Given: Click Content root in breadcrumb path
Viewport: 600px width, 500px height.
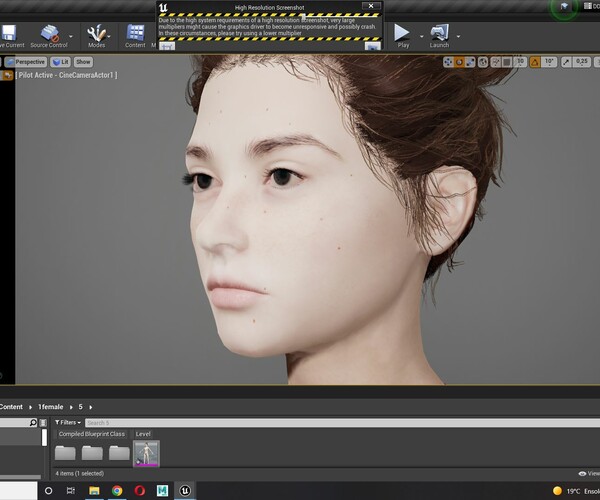Looking at the screenshot, I should click(x=11, y=407).
